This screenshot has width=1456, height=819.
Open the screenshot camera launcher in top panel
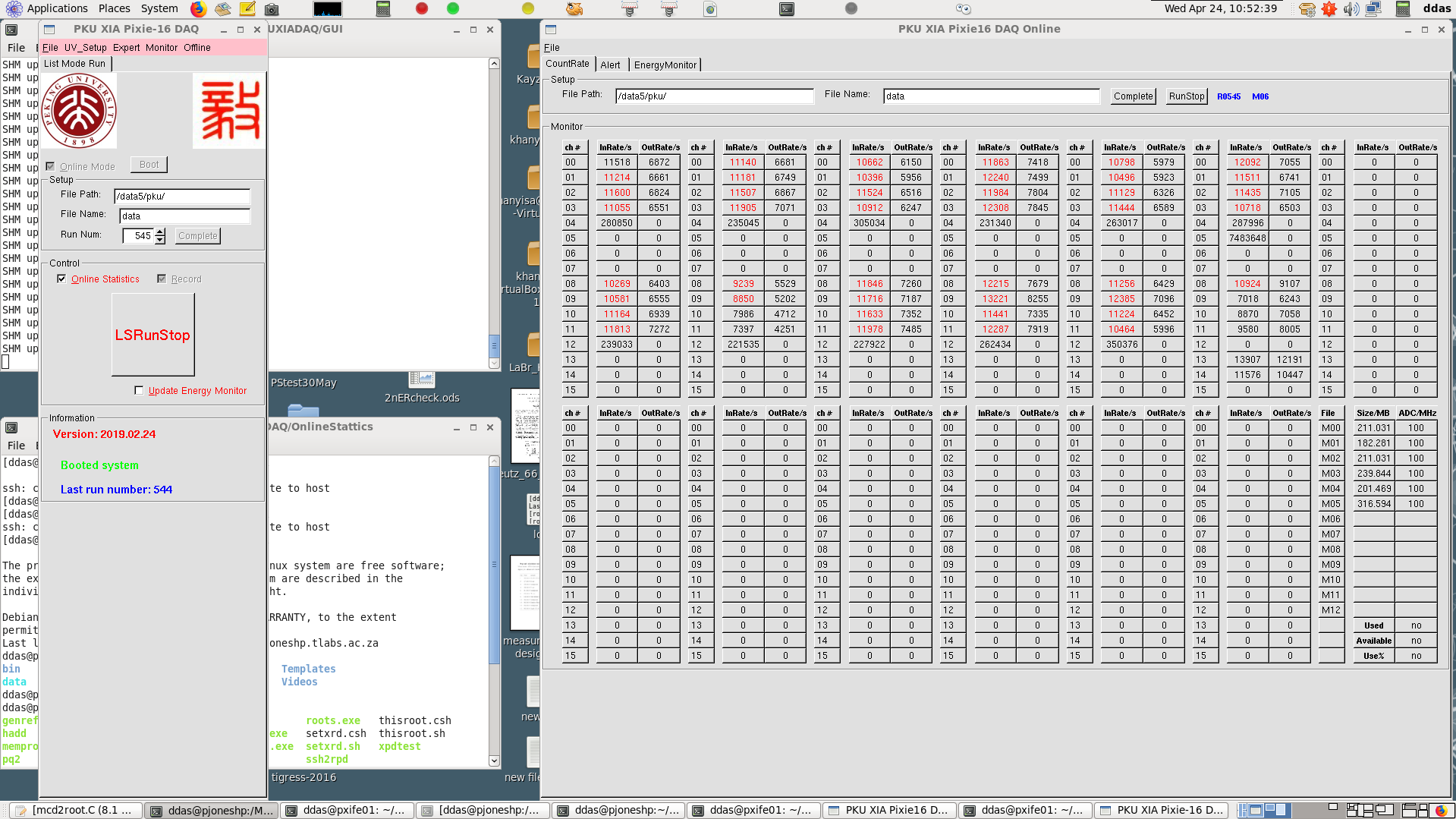(272, 9)
